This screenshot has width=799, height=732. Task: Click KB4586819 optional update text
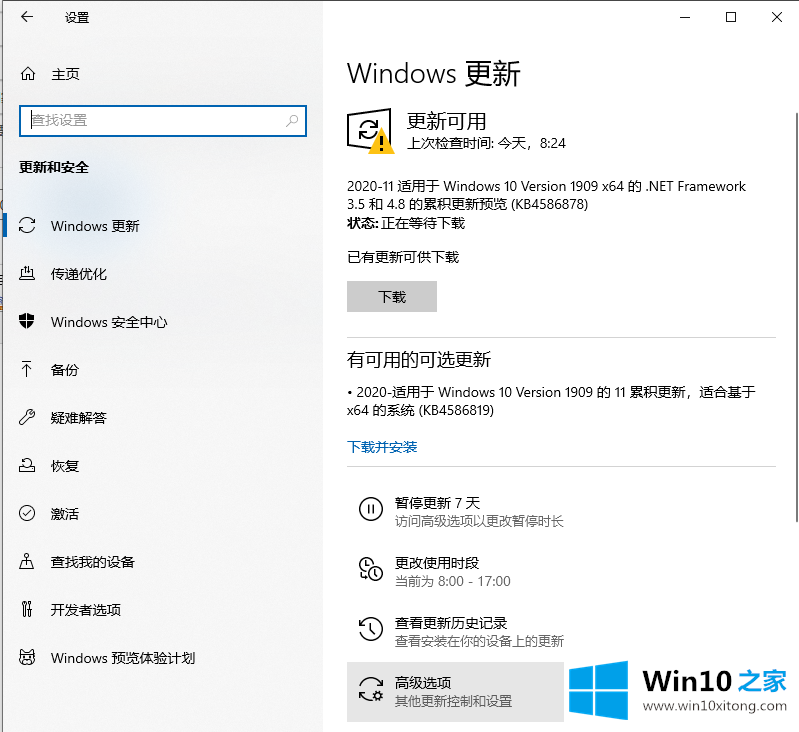[551, 401]
